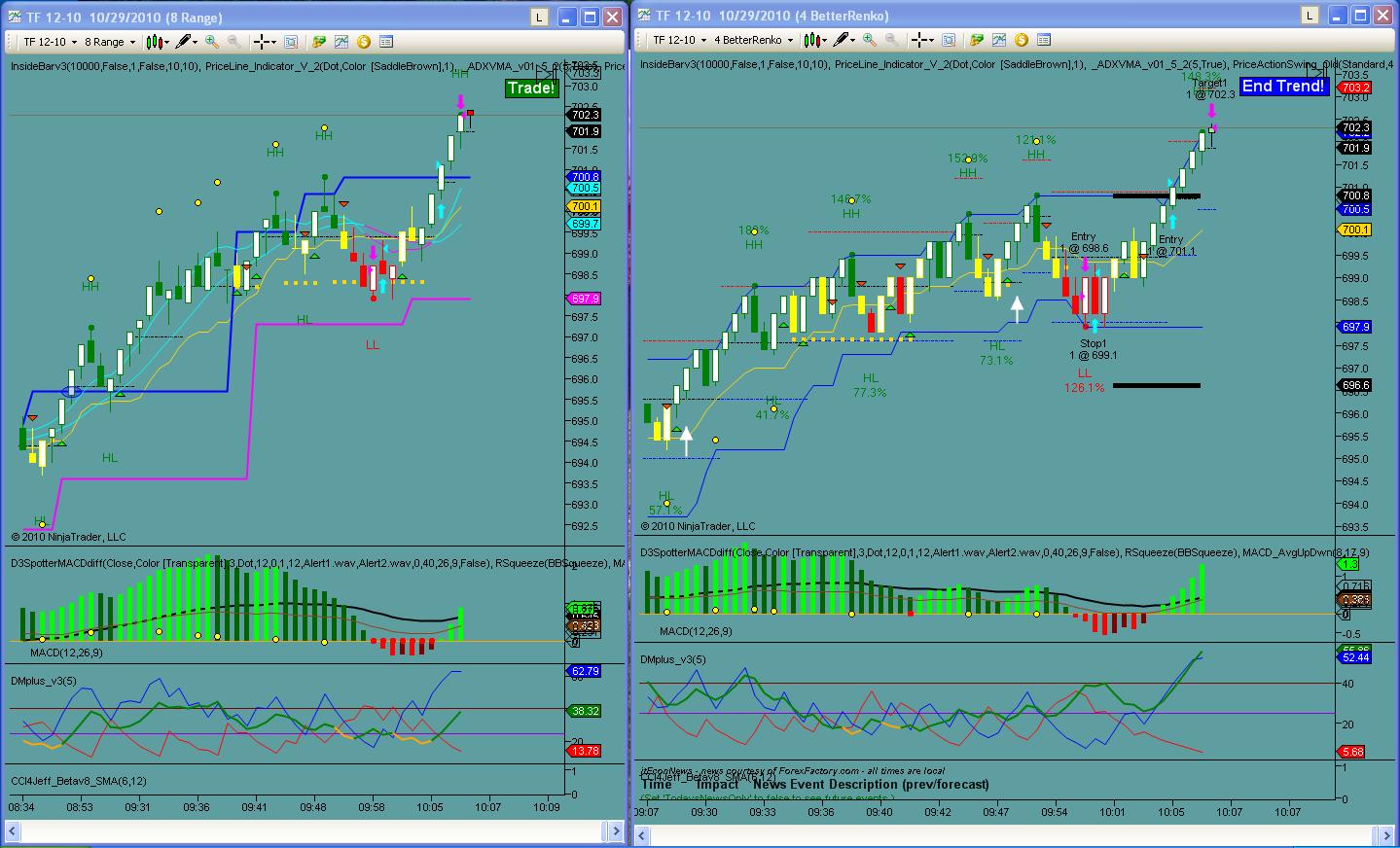Zoom in on the 4 BetterRenko chart
Image resolution: width=1400 pixels, height=848 pixels.
click(869, 40)
